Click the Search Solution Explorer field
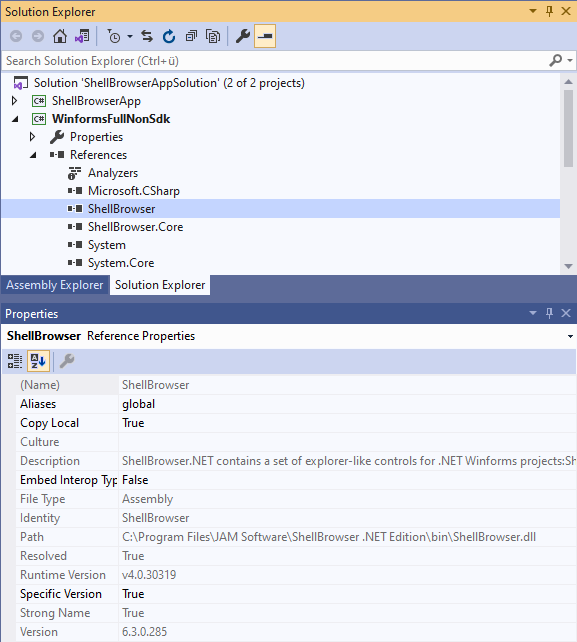Image resolution: width=577 pixels, height=642 pixels. (274, 61)
